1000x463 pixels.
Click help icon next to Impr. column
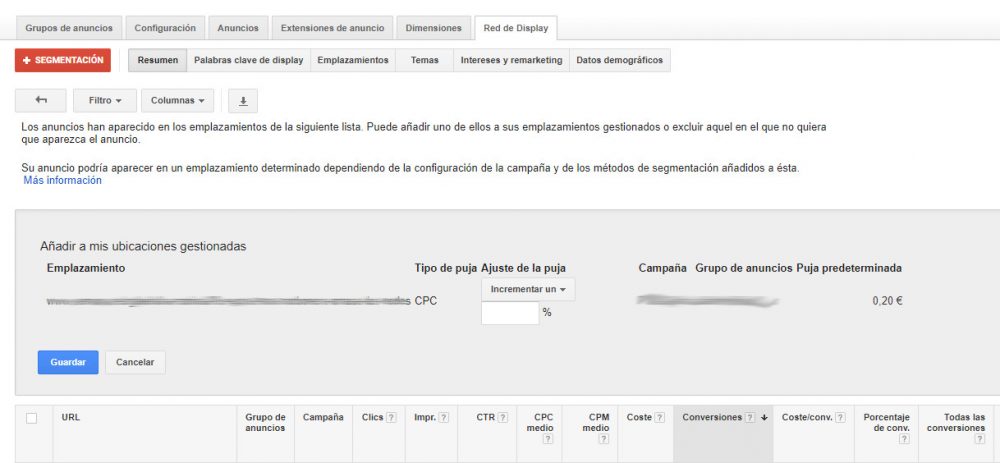click(443, 417)
